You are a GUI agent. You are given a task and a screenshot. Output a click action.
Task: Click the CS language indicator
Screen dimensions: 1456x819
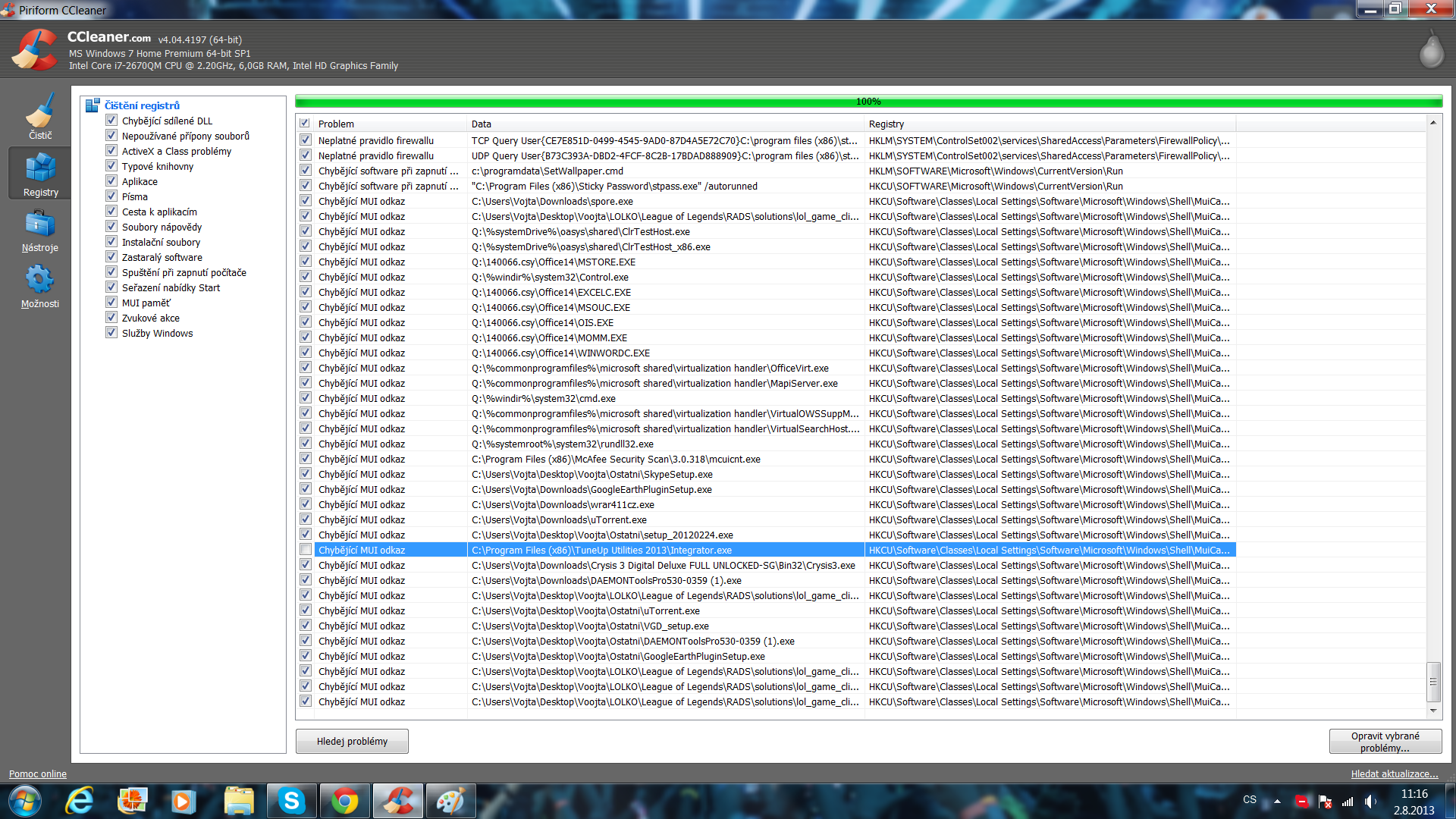point(1250,799)
